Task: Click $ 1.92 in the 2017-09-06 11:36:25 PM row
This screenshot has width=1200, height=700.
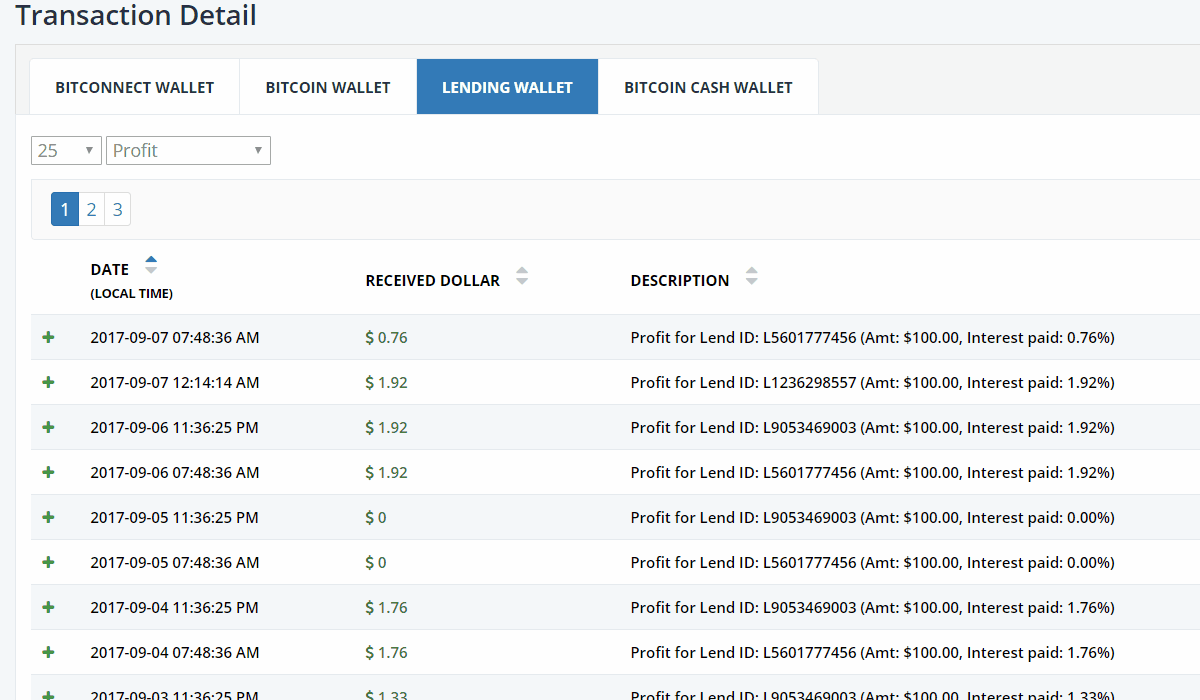Action: point(387,428)
